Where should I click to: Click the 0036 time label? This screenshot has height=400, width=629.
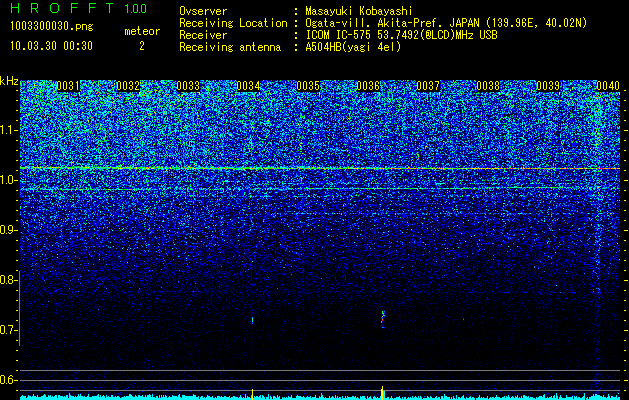[x=368, y=86]
